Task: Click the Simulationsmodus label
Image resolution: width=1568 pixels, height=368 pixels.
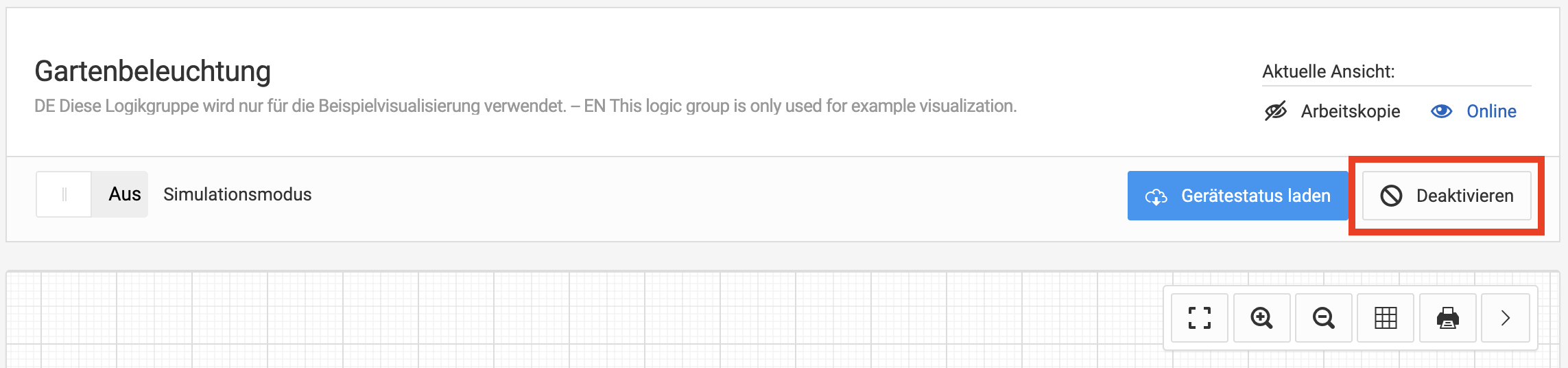Action: coord(237,194)
